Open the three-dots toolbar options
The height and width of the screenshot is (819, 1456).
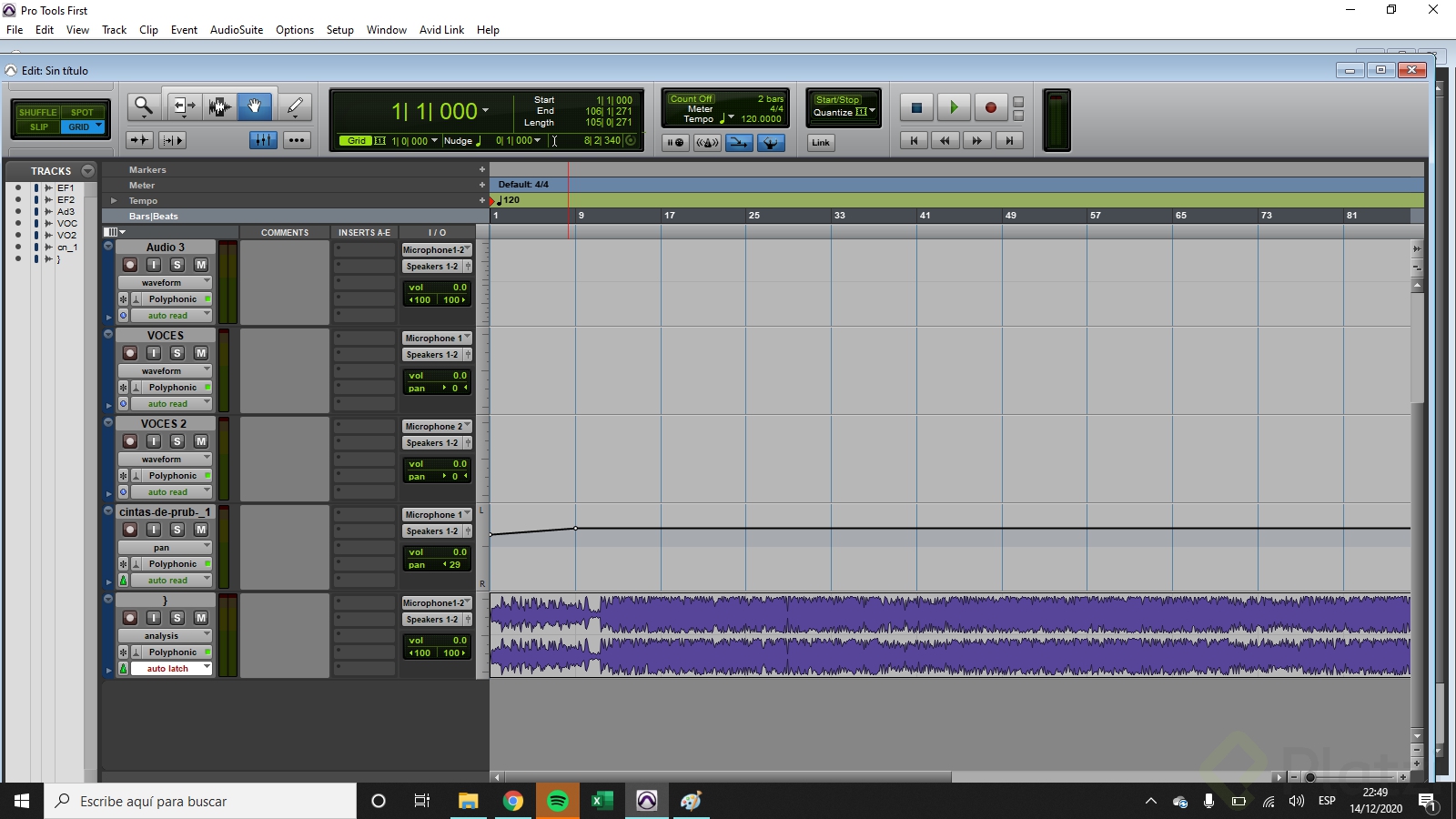pyautogui.click(x=297, y=140)
